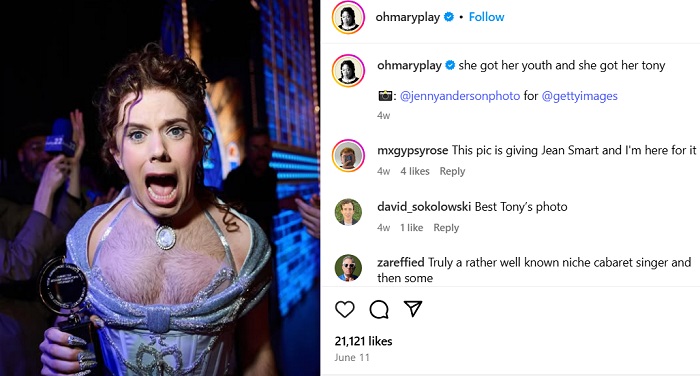The width and height of the screenshot is (700, 376).
Task: Open the zareffied username link
Action: pyautogui.click(x=400, y=262)
